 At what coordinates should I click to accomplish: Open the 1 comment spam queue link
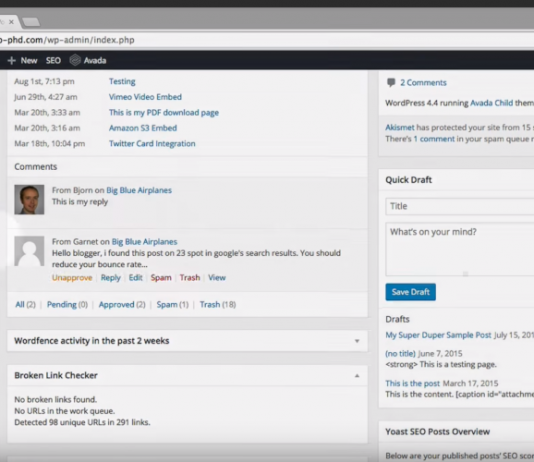point(434,139)
